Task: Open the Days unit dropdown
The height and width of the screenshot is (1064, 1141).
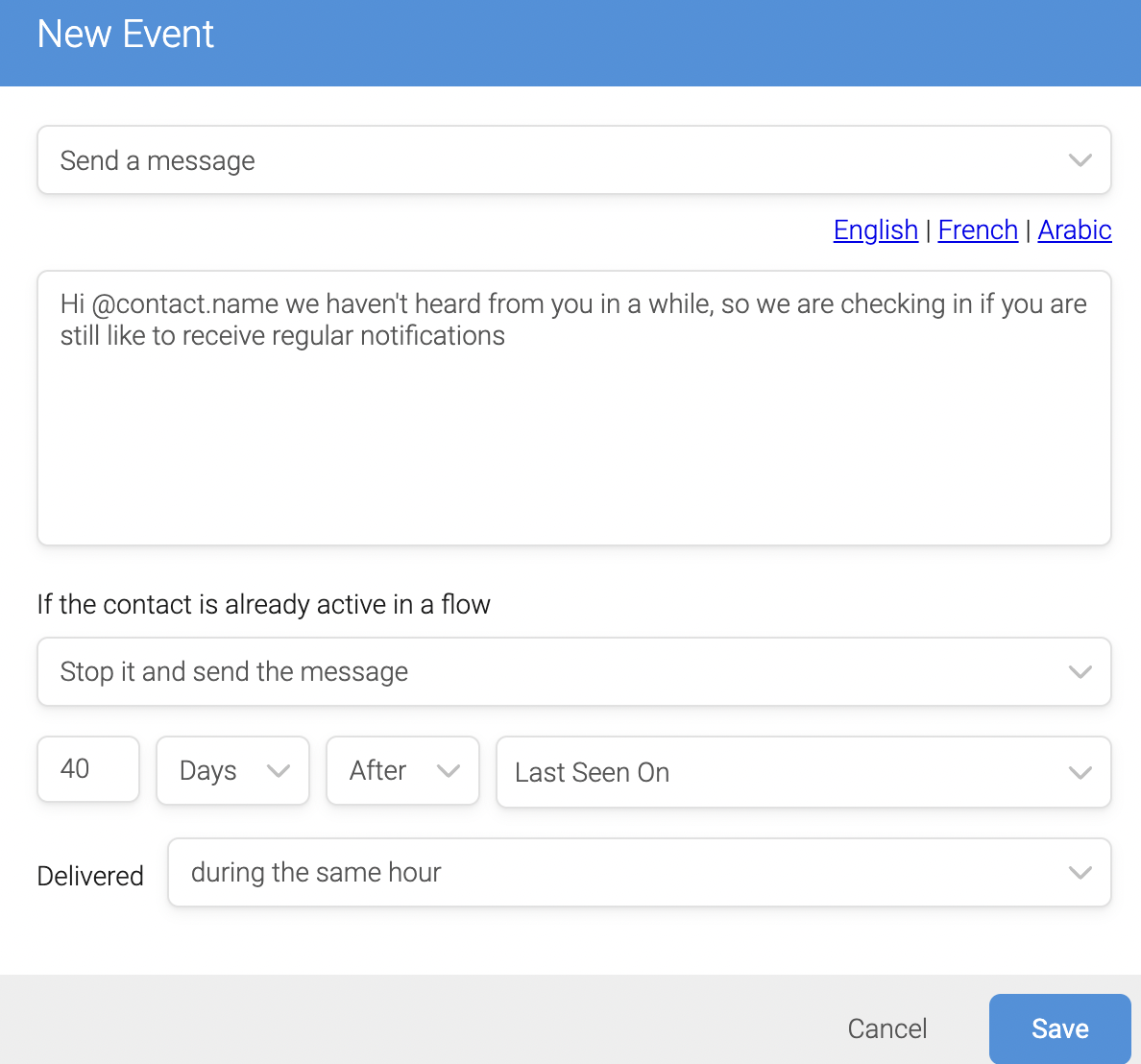Action: pyautogui.click(x=232, y=770)
